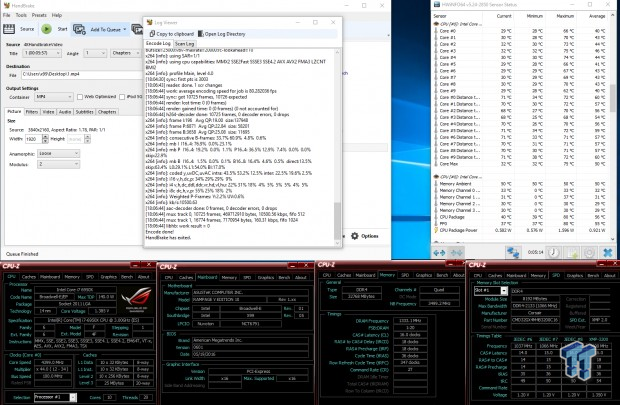Toggle the iPod 5G support checkbox

pos(122,97)
